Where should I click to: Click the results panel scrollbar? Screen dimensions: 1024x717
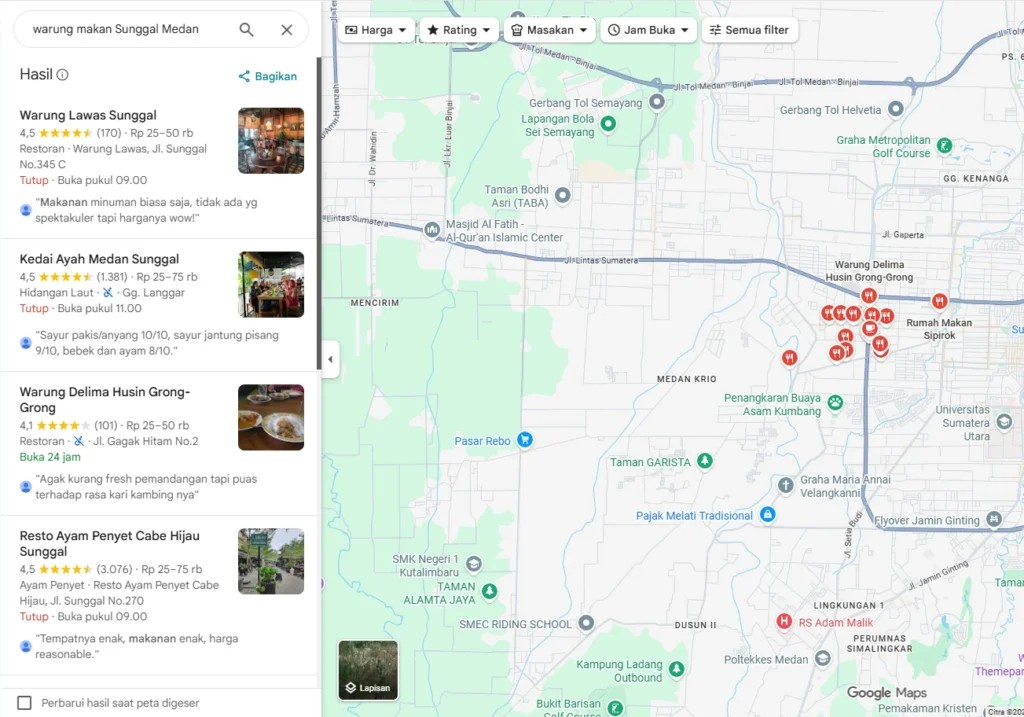[319, 214]
